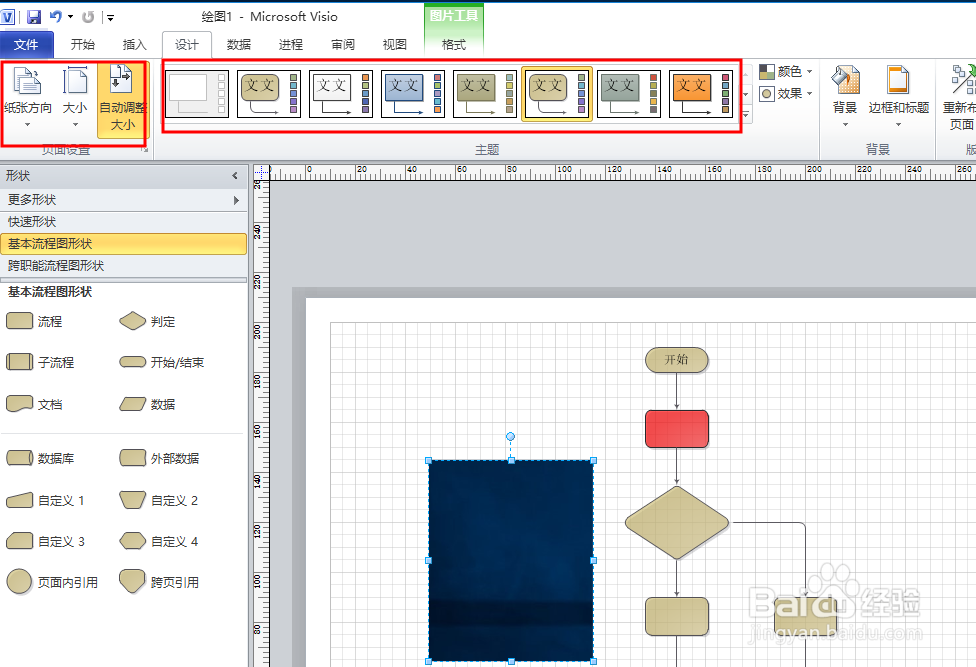Select the red rounded rectangle on canvas
This screenshot has height=667, width=976.
tap(676, 429)
